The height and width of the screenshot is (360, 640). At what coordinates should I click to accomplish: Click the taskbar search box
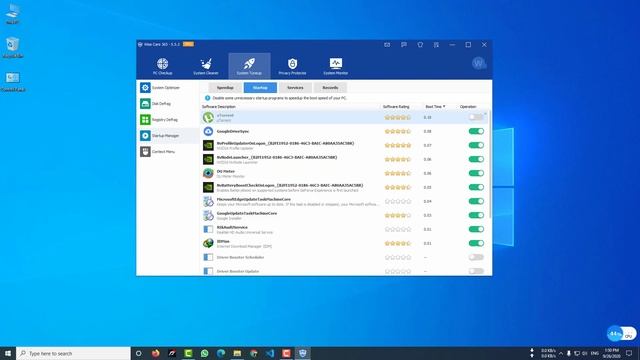pos(73,353)
